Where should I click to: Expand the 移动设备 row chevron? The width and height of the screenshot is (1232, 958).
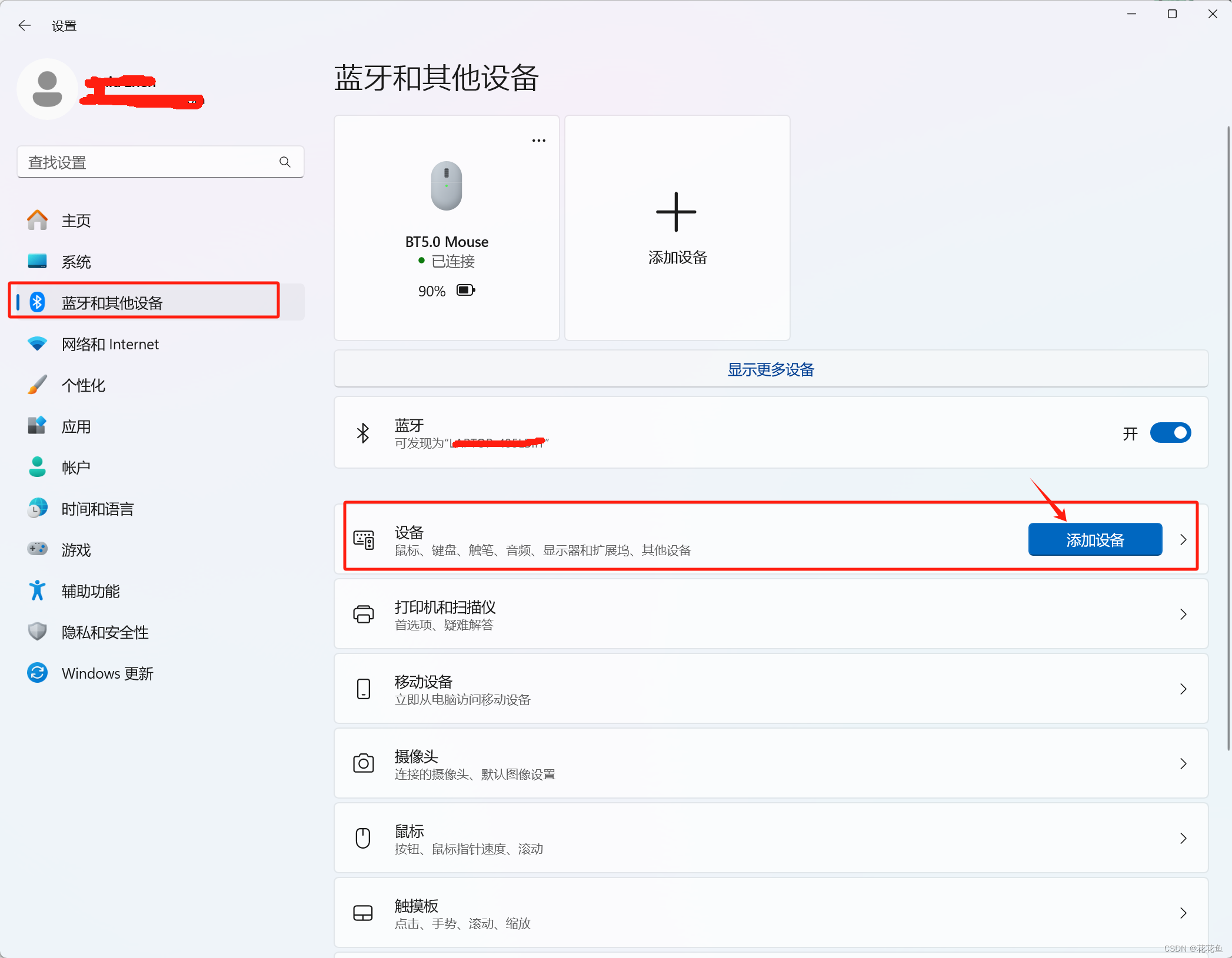[1183, 689]
